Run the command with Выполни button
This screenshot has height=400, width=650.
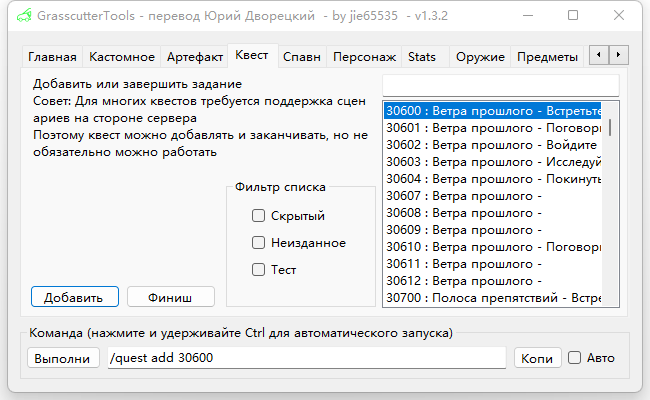tap(63, 358)
